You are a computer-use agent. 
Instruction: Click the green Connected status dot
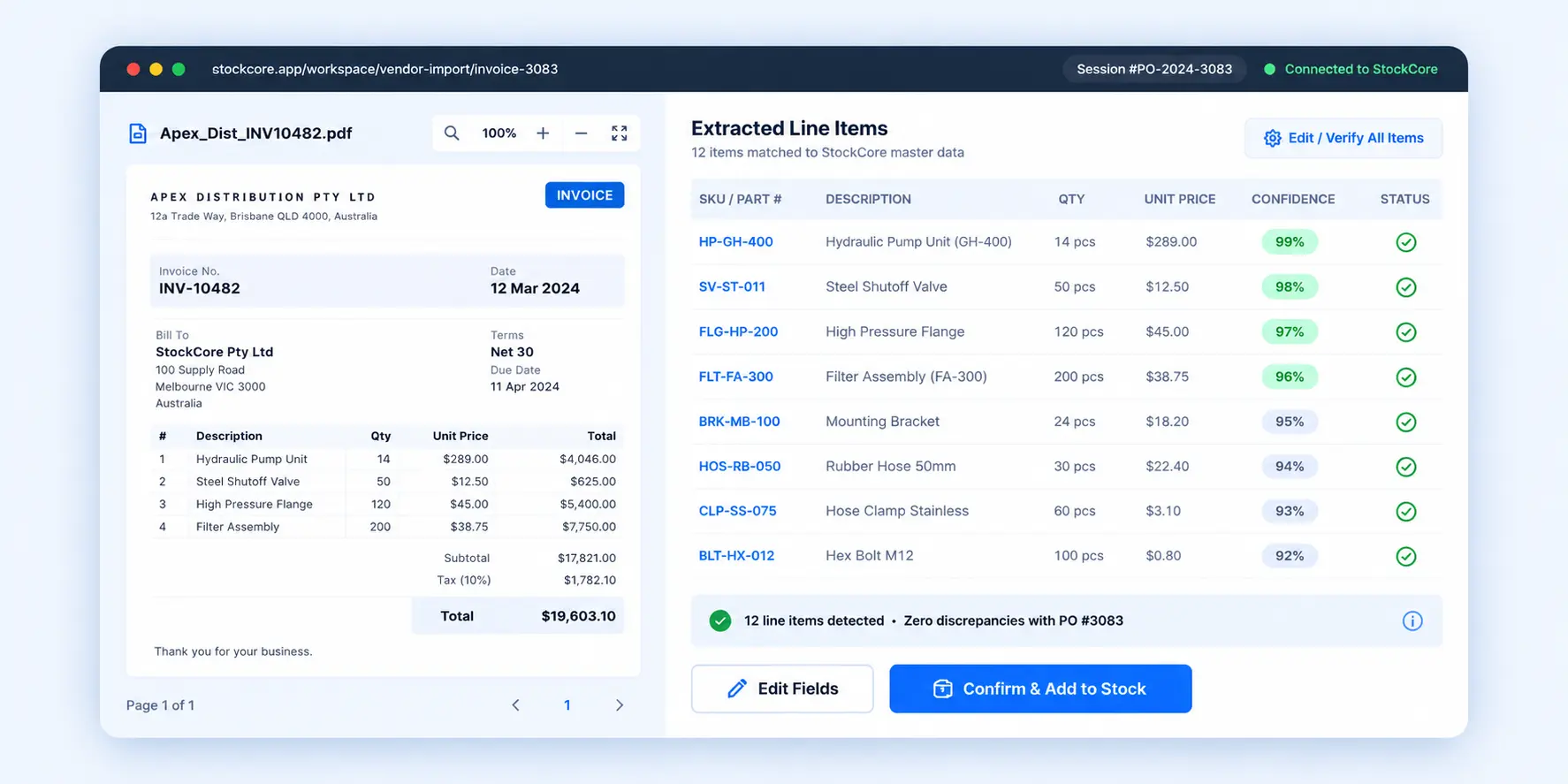1269,69
